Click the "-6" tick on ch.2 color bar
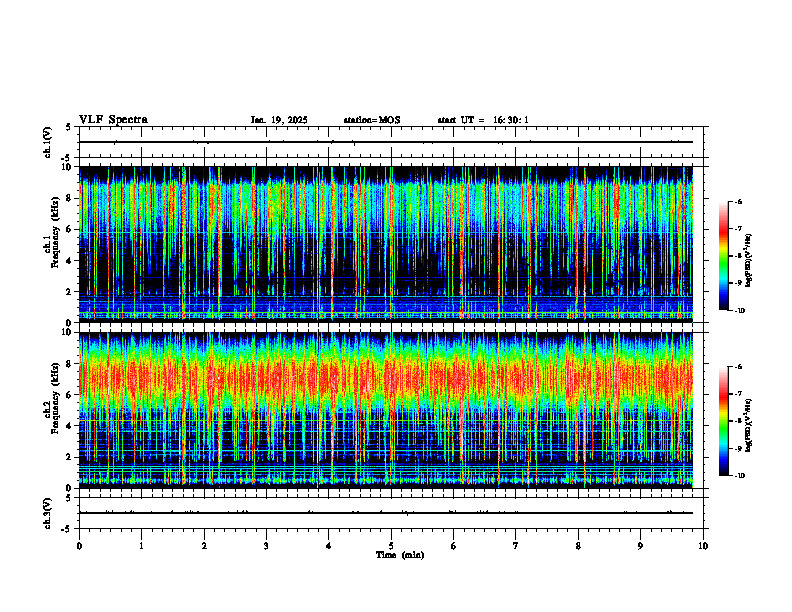 (x=738, y=367)
